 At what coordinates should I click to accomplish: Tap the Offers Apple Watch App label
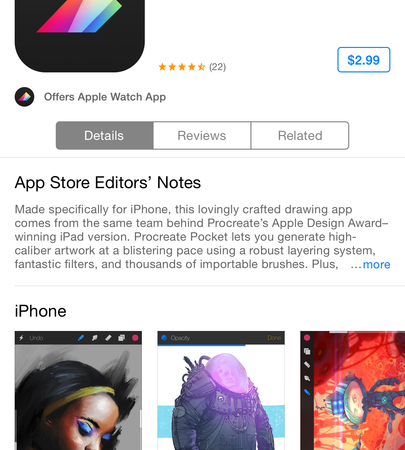point(105,97)
